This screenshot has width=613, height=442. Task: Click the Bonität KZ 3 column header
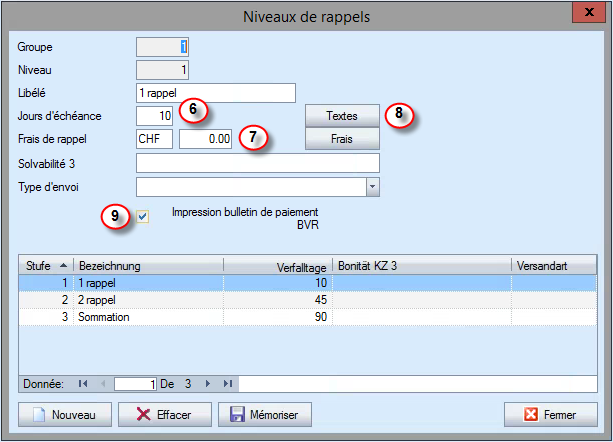pos(422,266)
